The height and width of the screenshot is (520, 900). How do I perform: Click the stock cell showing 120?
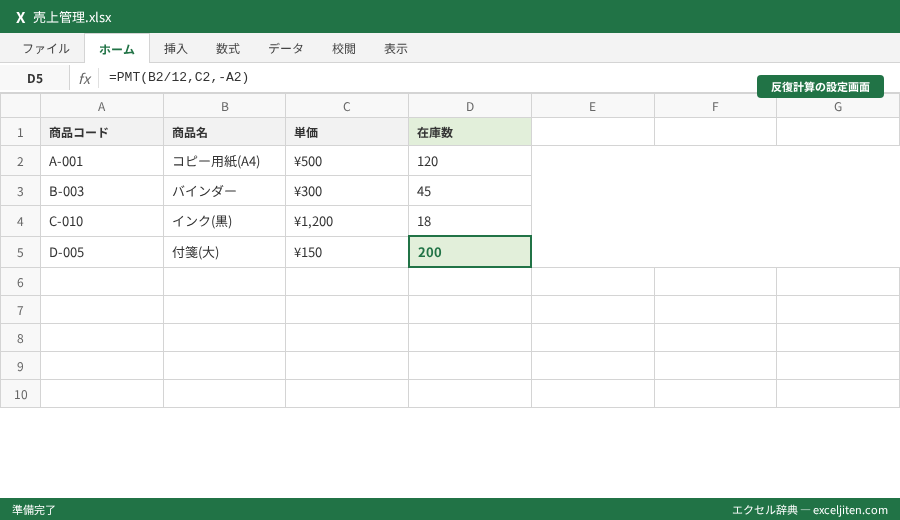[470, 161]
